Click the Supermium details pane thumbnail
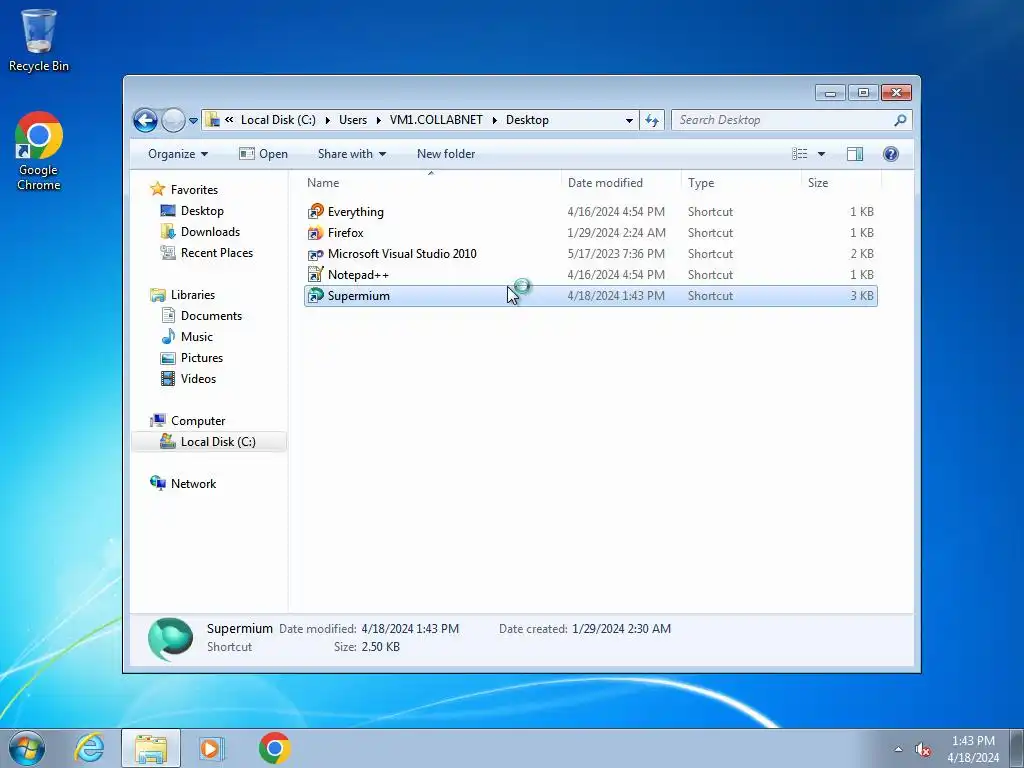 (x=170, y=639)
